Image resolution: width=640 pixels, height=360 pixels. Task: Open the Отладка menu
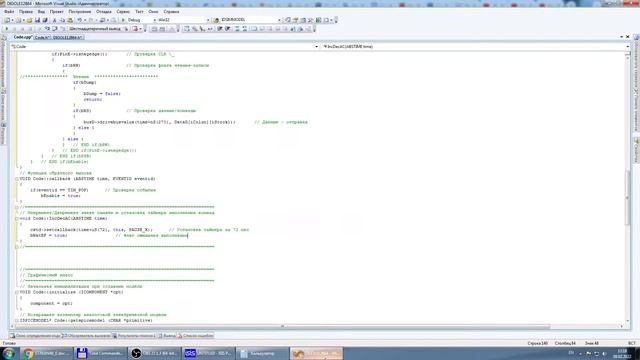pyautogui.click(x=104, y=12)
